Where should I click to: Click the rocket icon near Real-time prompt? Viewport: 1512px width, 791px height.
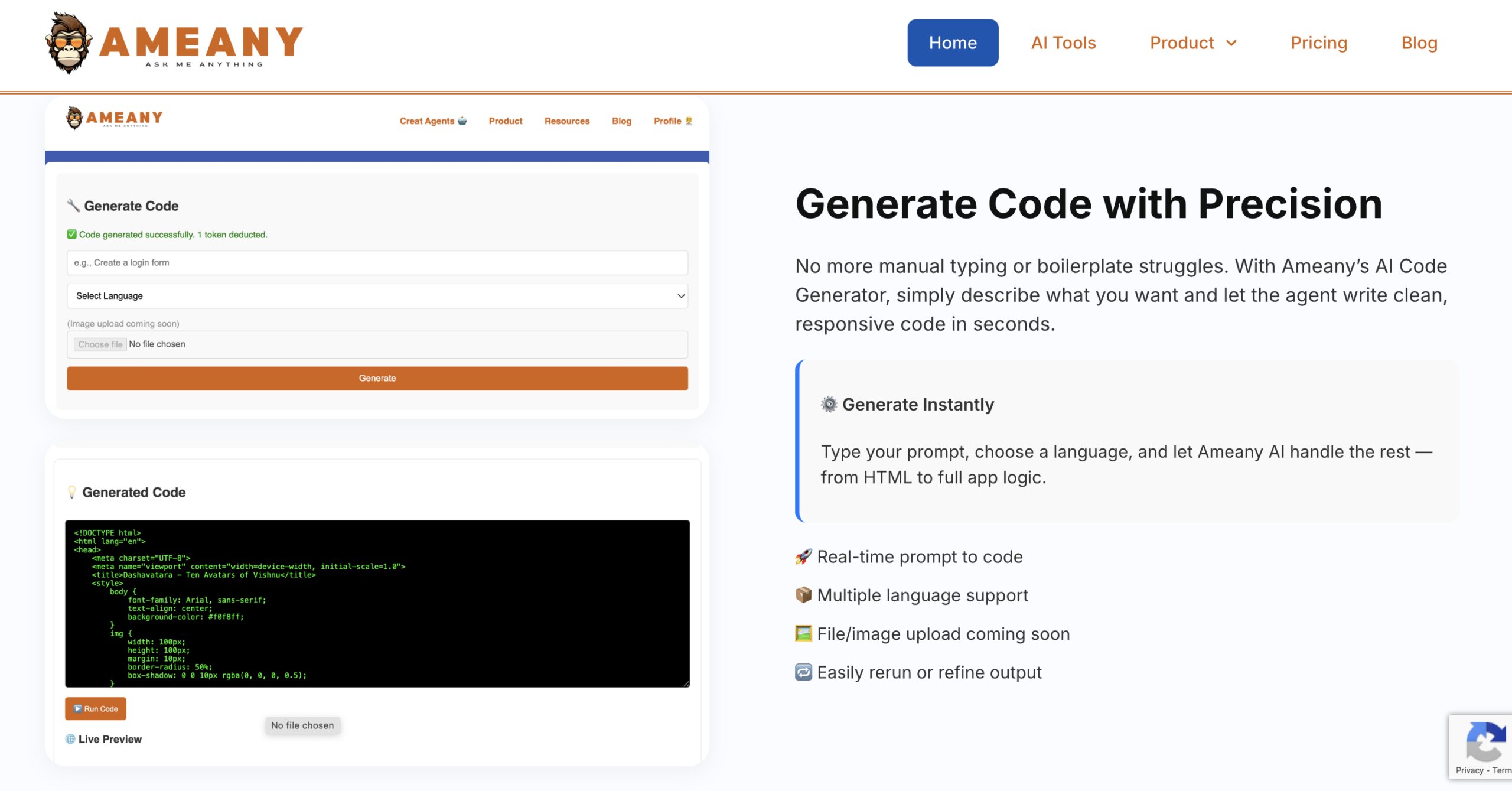[x=803, y=557]
